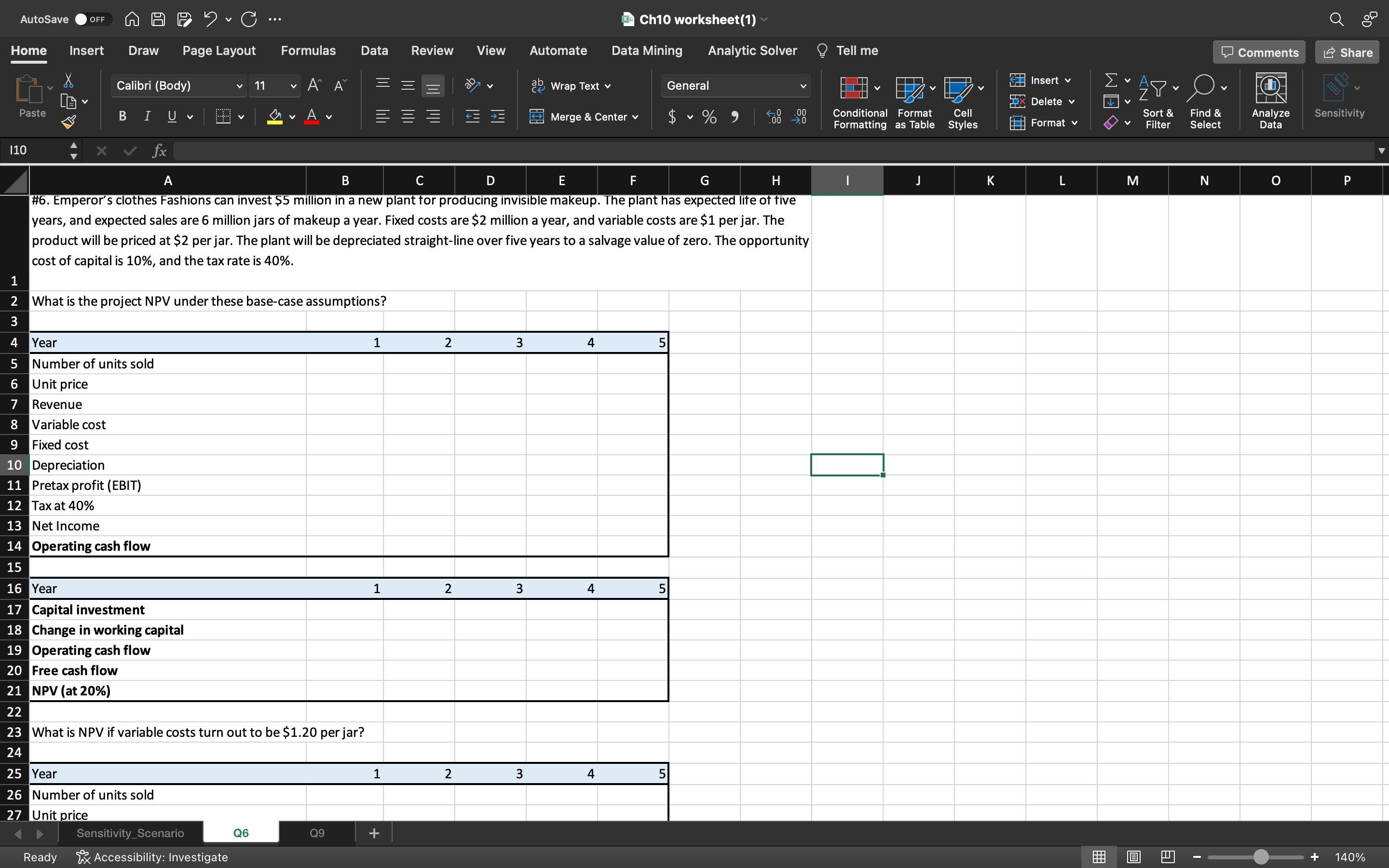Screen dimensions: 1389x868
Task: Switch to the Q9 sheet tab
Action: (x=317, y=833)
